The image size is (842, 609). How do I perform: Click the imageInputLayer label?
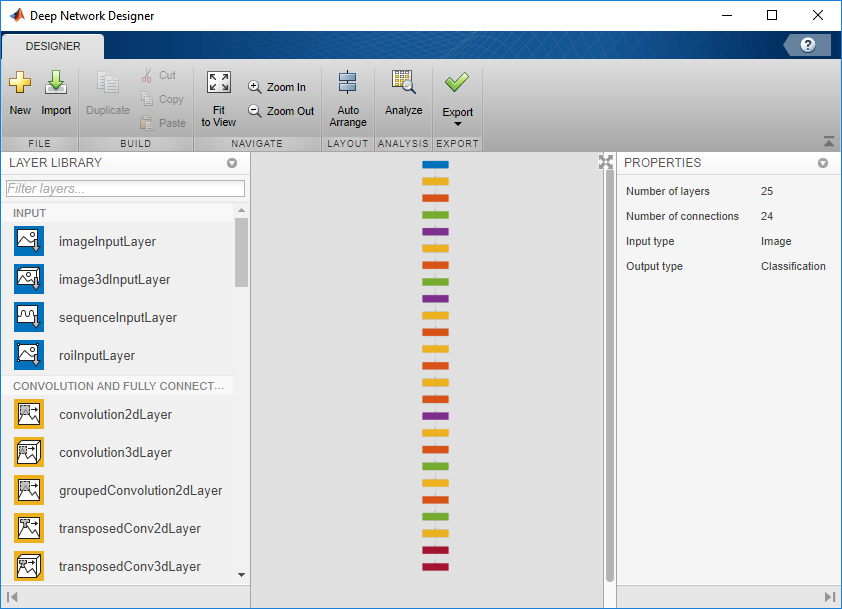pyautogui.click(x=107, y=242)
